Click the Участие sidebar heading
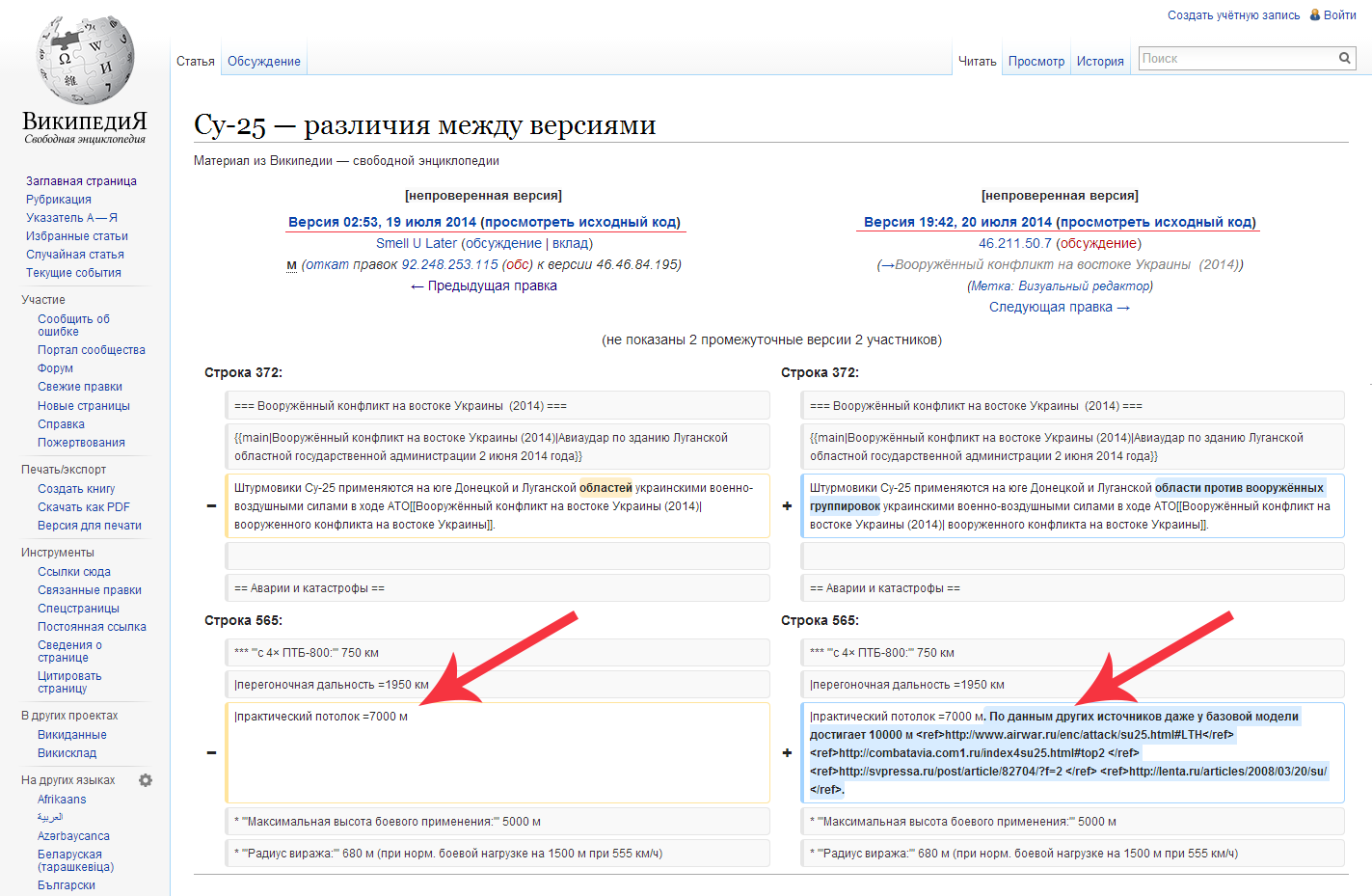 [x=43, y=299]
